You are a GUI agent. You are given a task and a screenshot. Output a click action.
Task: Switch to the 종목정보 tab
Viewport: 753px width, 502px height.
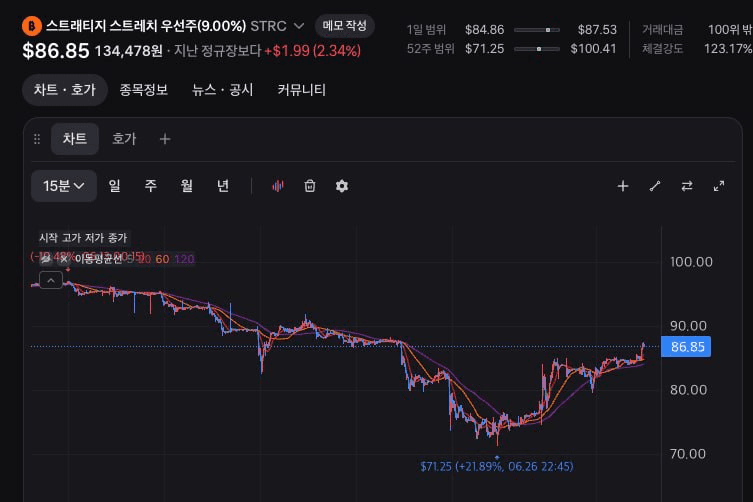point(144,90)
